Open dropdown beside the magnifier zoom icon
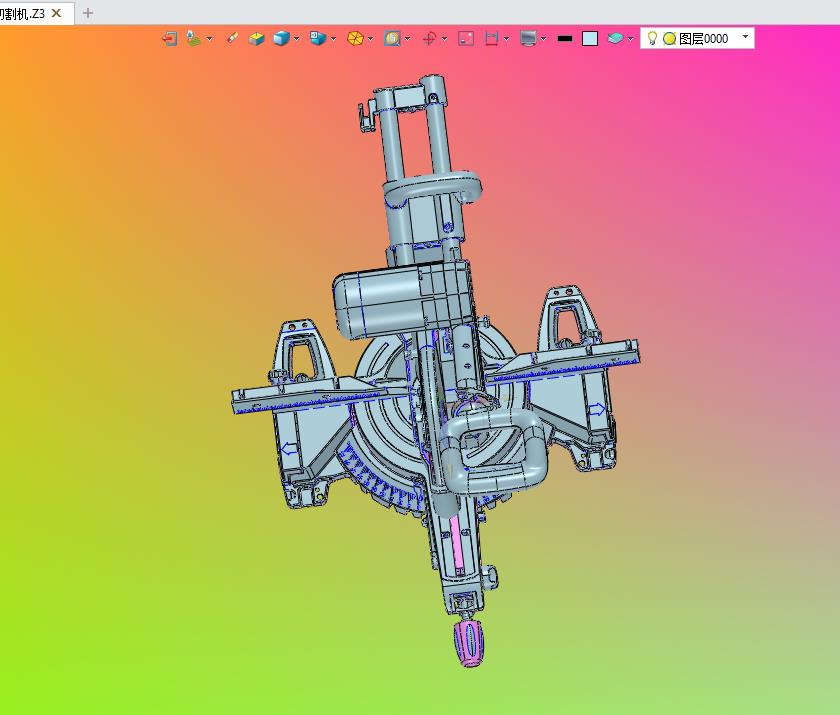The height and width of the screenshot is (715, 840). [408, 39]
